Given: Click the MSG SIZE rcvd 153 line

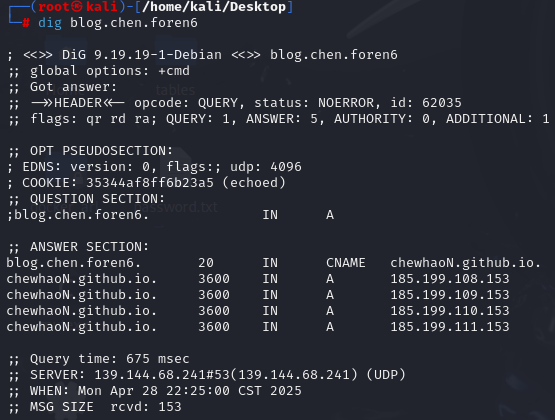Looking at the screenshot, I should click(x=95, y=407).
